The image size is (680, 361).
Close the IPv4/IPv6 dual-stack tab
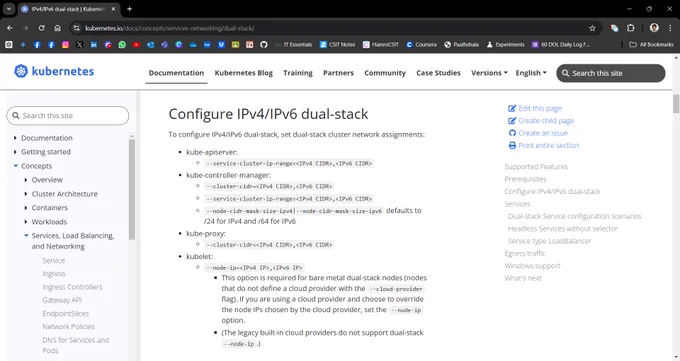113,9
